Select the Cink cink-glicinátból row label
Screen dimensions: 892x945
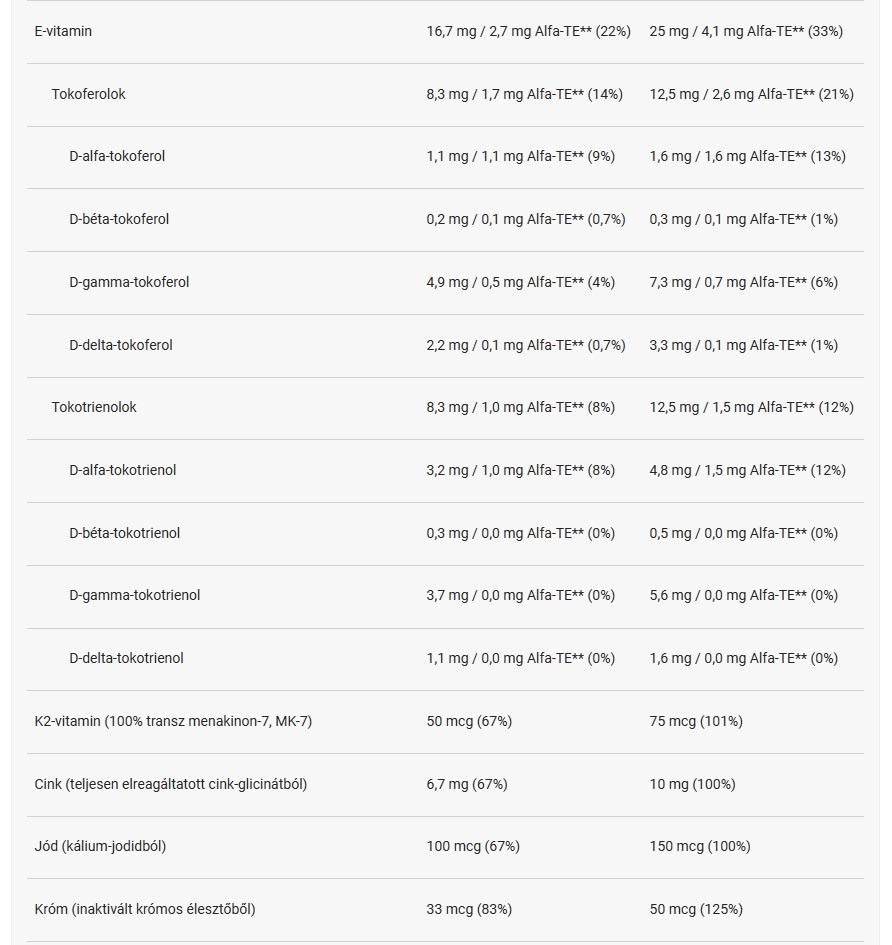171,784
